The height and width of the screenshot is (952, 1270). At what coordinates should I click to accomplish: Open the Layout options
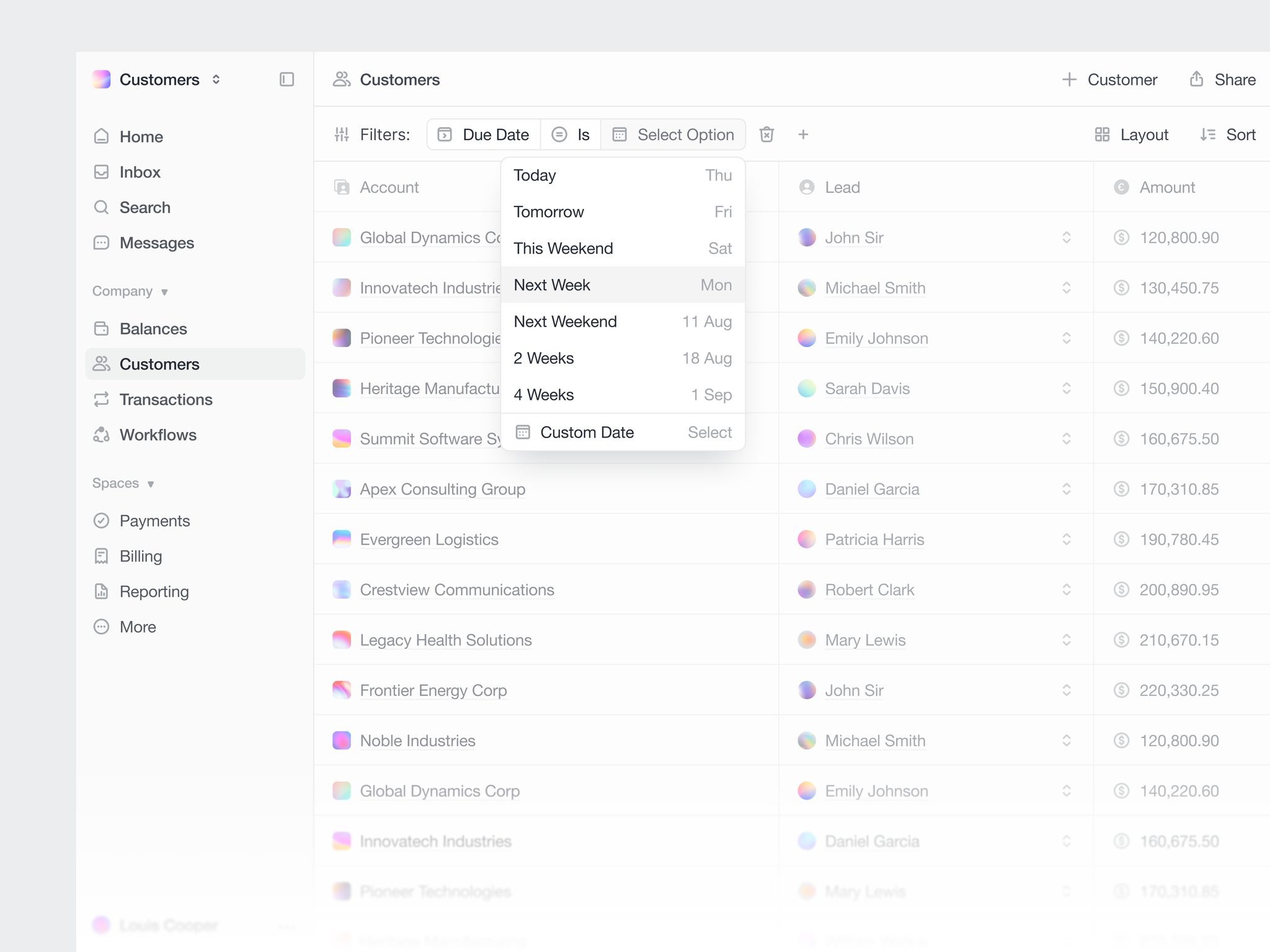pos(1132,134)
